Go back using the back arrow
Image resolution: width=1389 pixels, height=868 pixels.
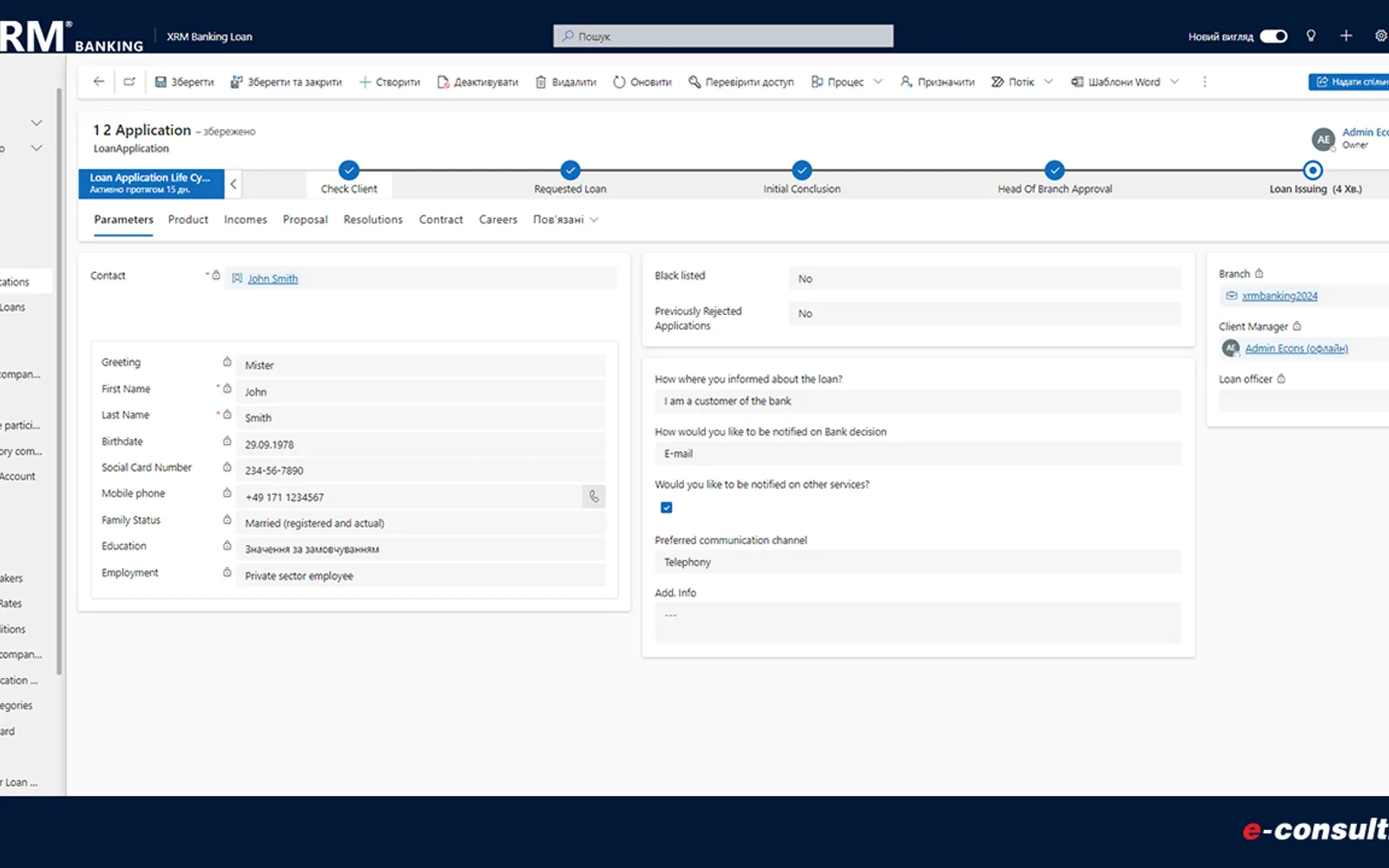click(x=99, y=82)
